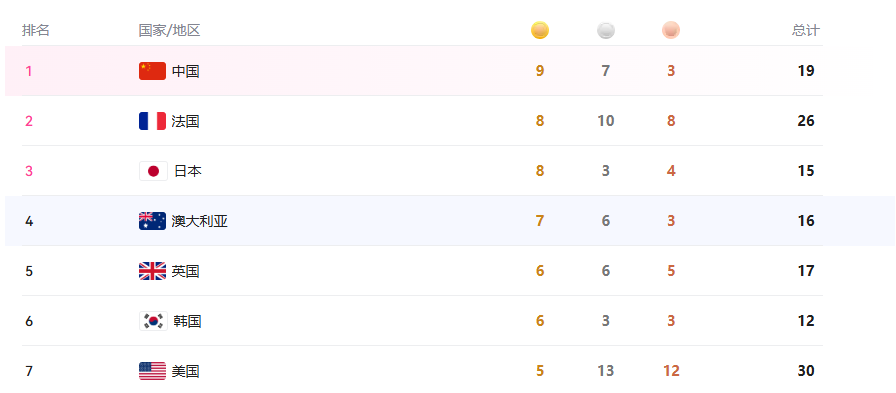Click the silver medal icon in header
The image size is (896, 393).
(x=606, y=30)
